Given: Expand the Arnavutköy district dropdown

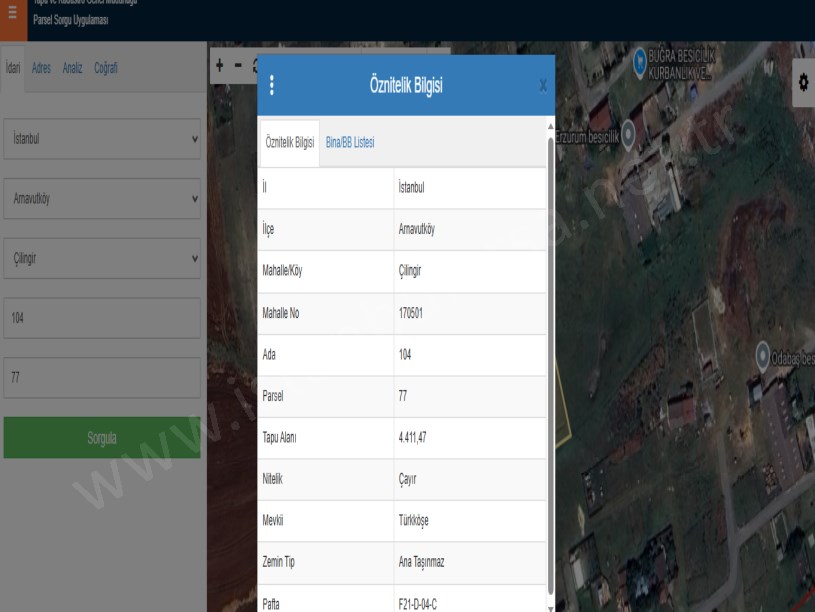Looking at the screenshot, I should [x=102, y=199].
